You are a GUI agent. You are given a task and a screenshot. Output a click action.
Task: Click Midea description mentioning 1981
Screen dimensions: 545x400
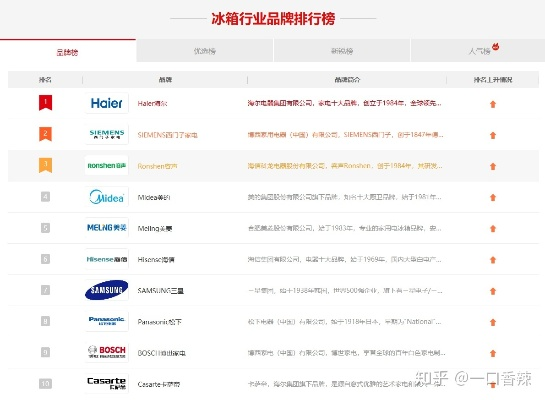tap(344, 197)
